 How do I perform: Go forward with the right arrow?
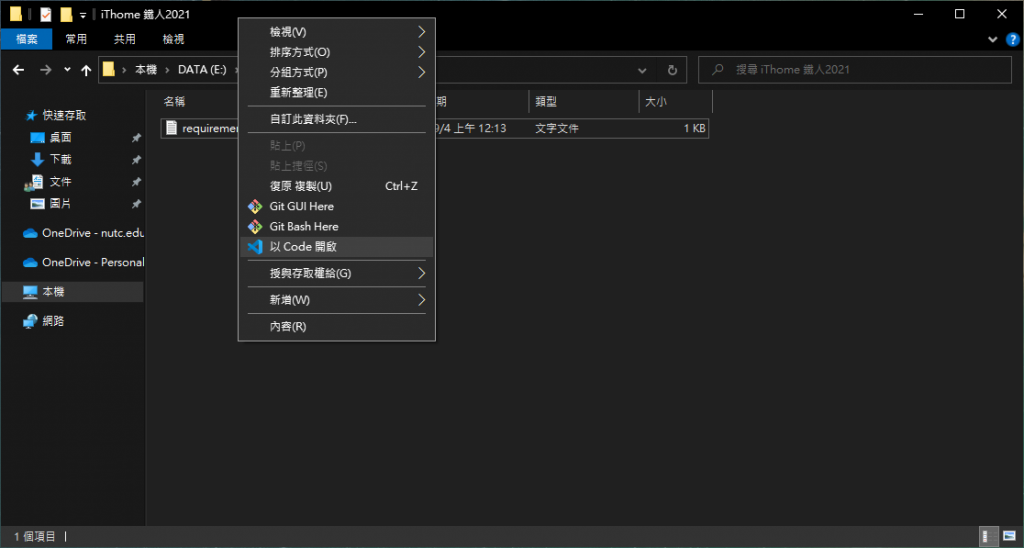click(46, 70)
